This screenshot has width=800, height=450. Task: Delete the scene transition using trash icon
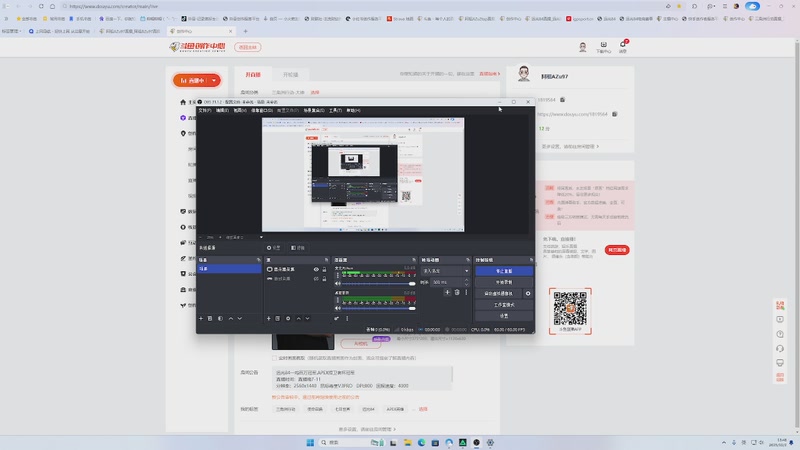pyautogui.click(x=457, y=292)
